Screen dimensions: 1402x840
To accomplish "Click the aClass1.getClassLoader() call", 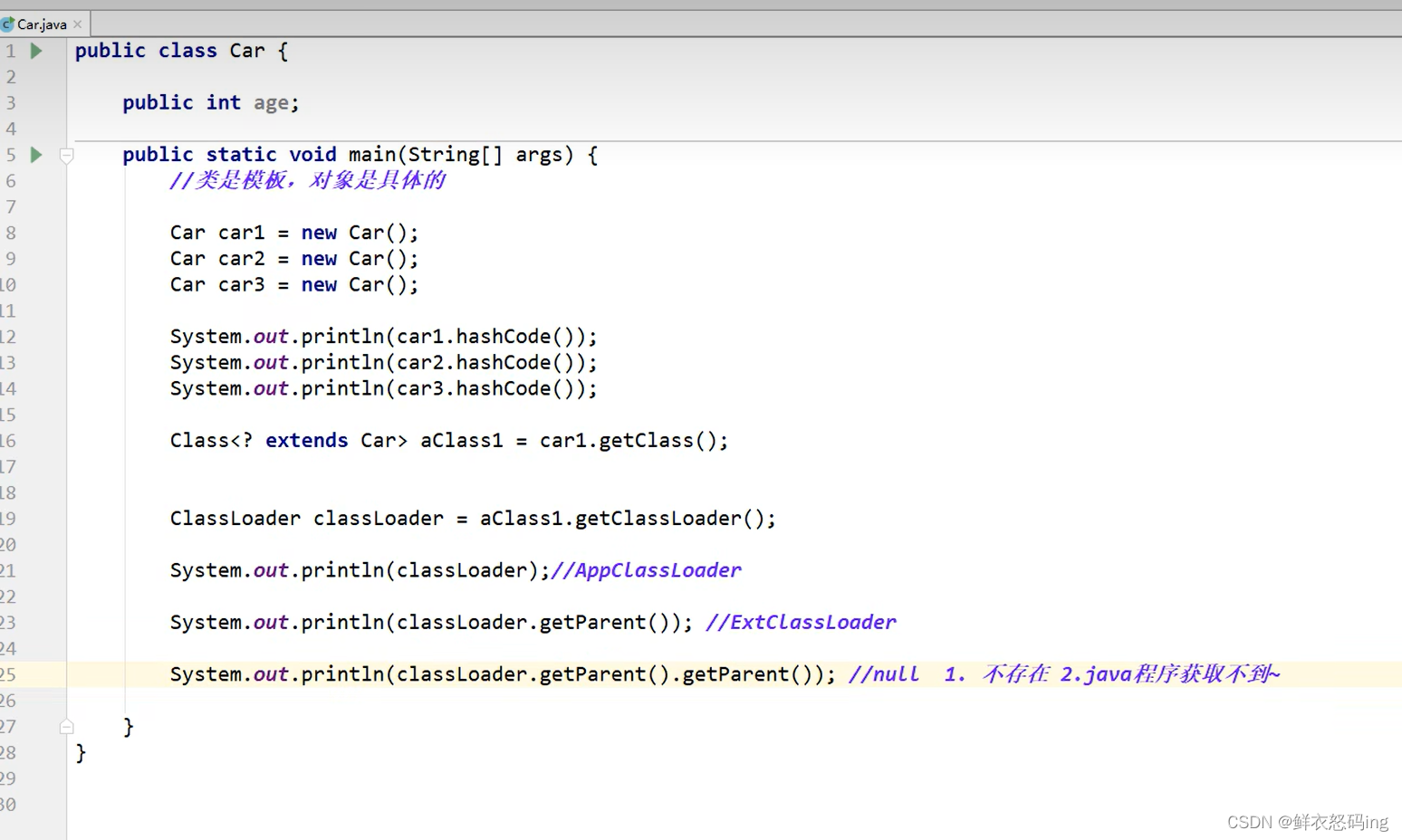I will [x=625, y=519].
